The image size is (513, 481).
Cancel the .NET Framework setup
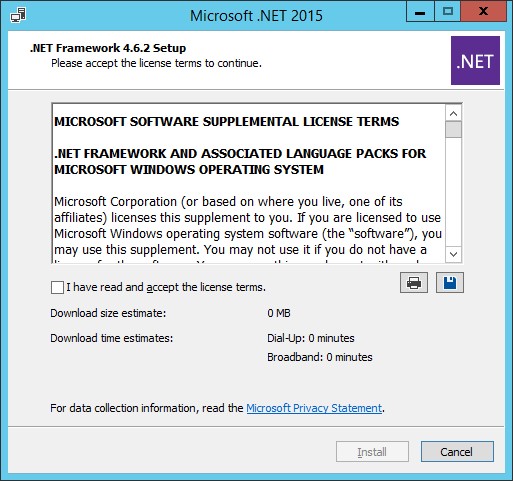point(457,452)
